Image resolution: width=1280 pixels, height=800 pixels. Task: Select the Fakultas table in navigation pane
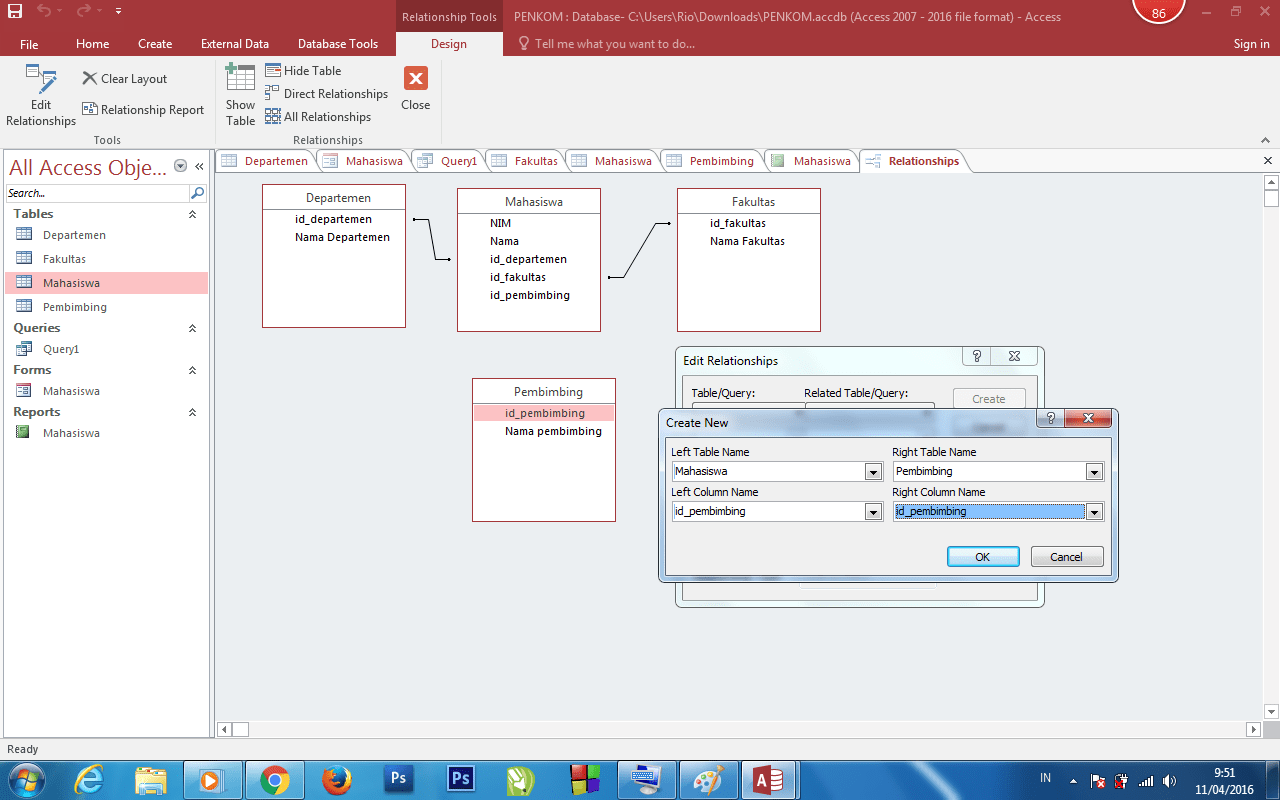(x=107, y=259)
